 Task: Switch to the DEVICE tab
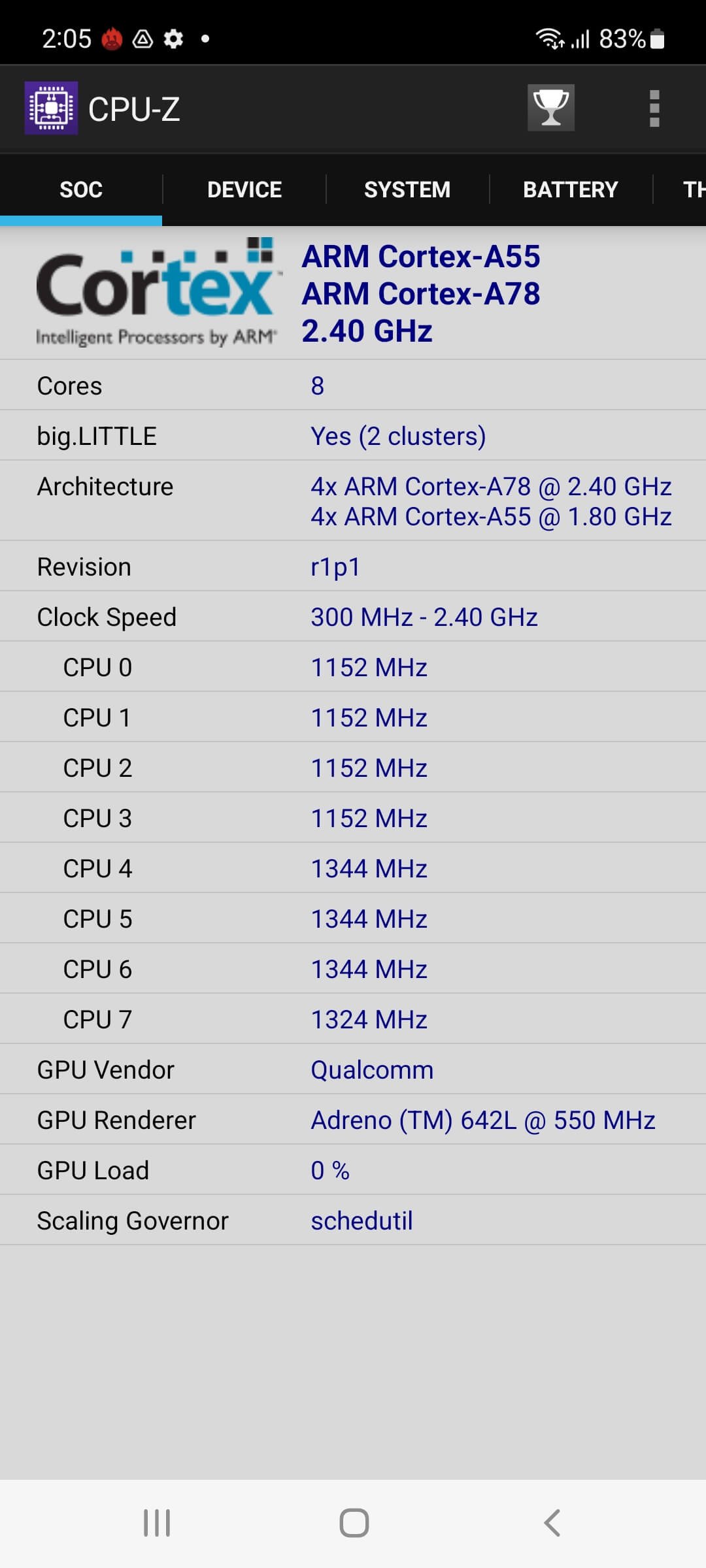(244, 189)
